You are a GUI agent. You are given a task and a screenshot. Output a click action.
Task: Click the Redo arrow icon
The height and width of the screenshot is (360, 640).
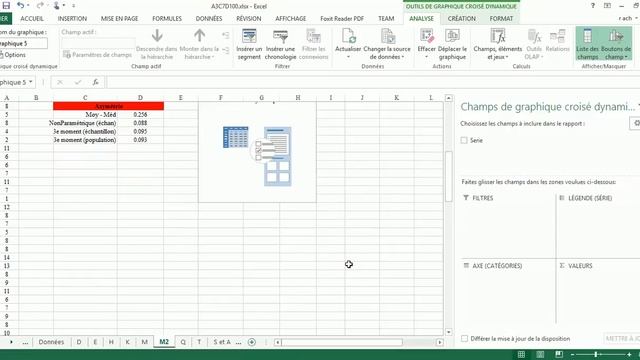click(40, 6)
